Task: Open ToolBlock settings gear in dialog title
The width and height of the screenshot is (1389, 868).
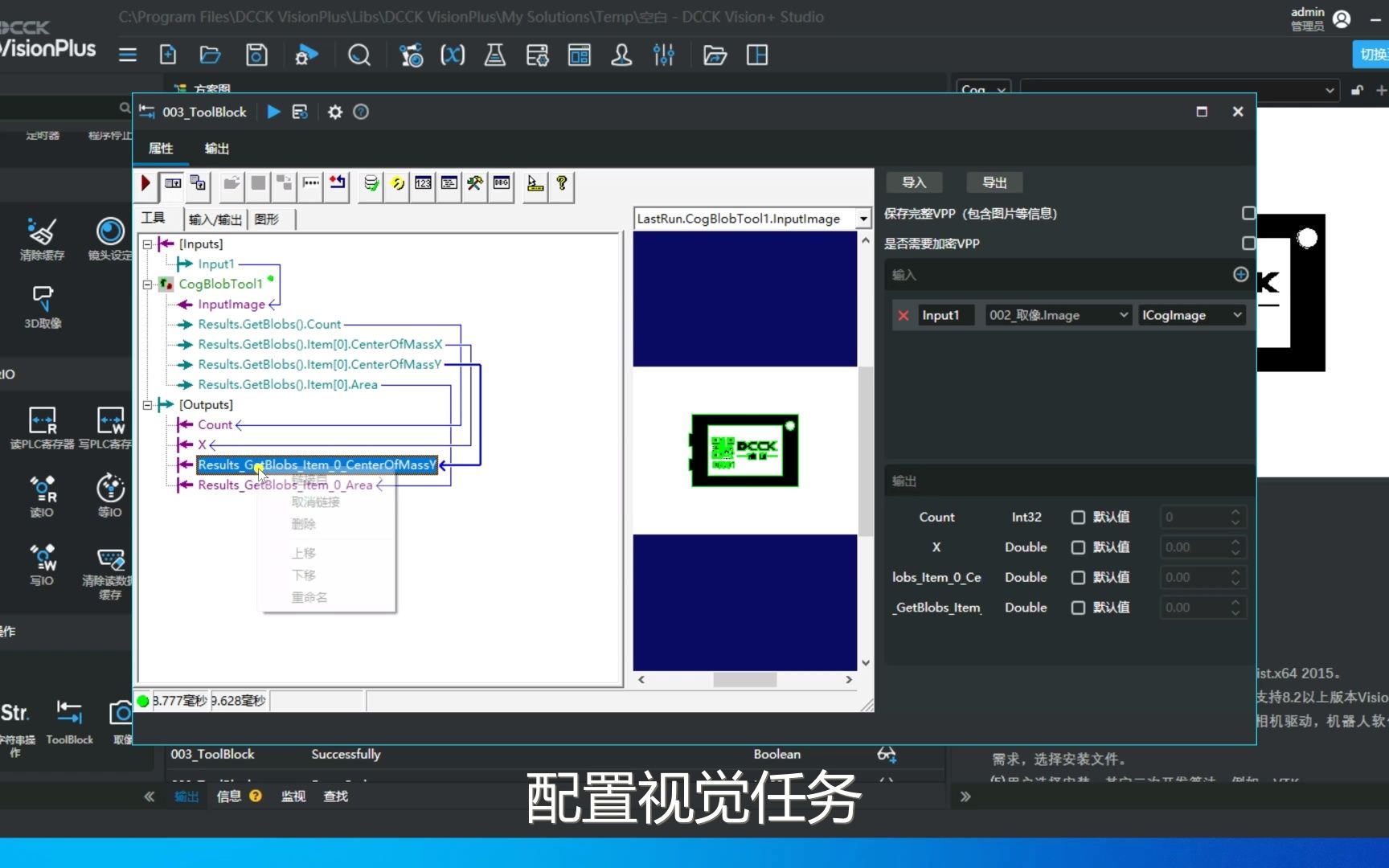Action: point(334,112)
